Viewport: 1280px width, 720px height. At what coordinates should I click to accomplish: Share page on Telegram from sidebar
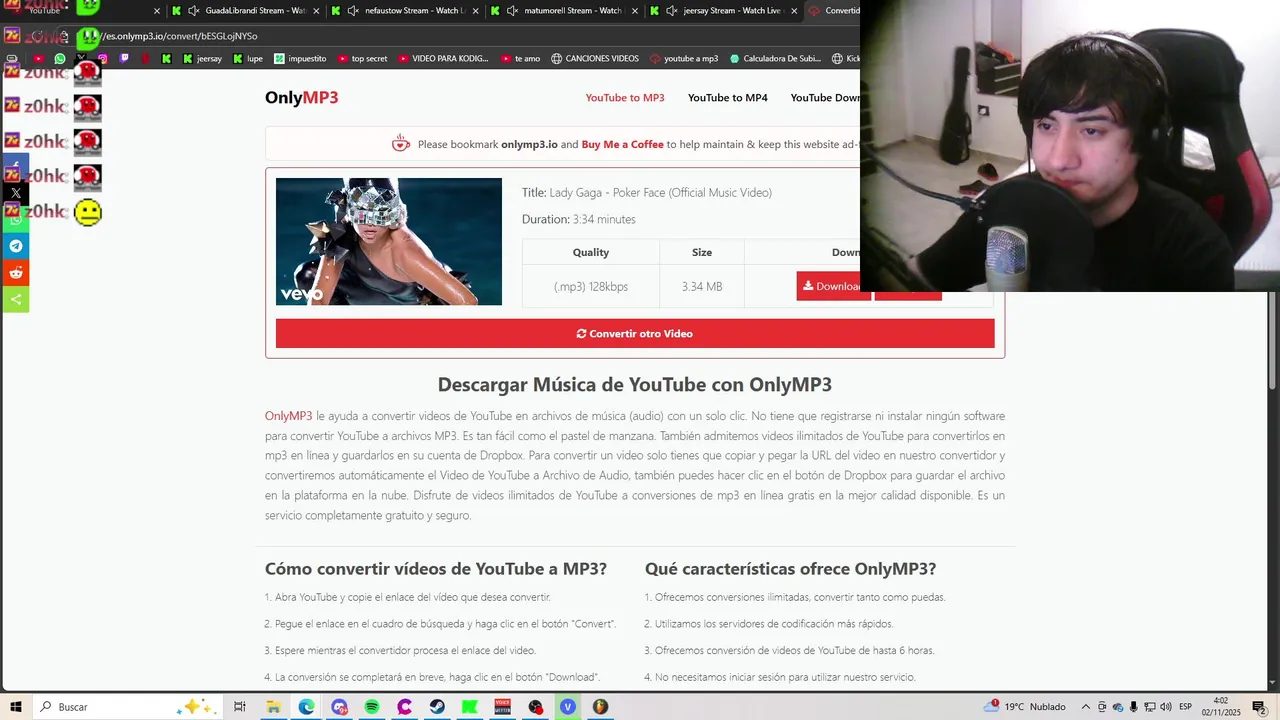(15, 246)
